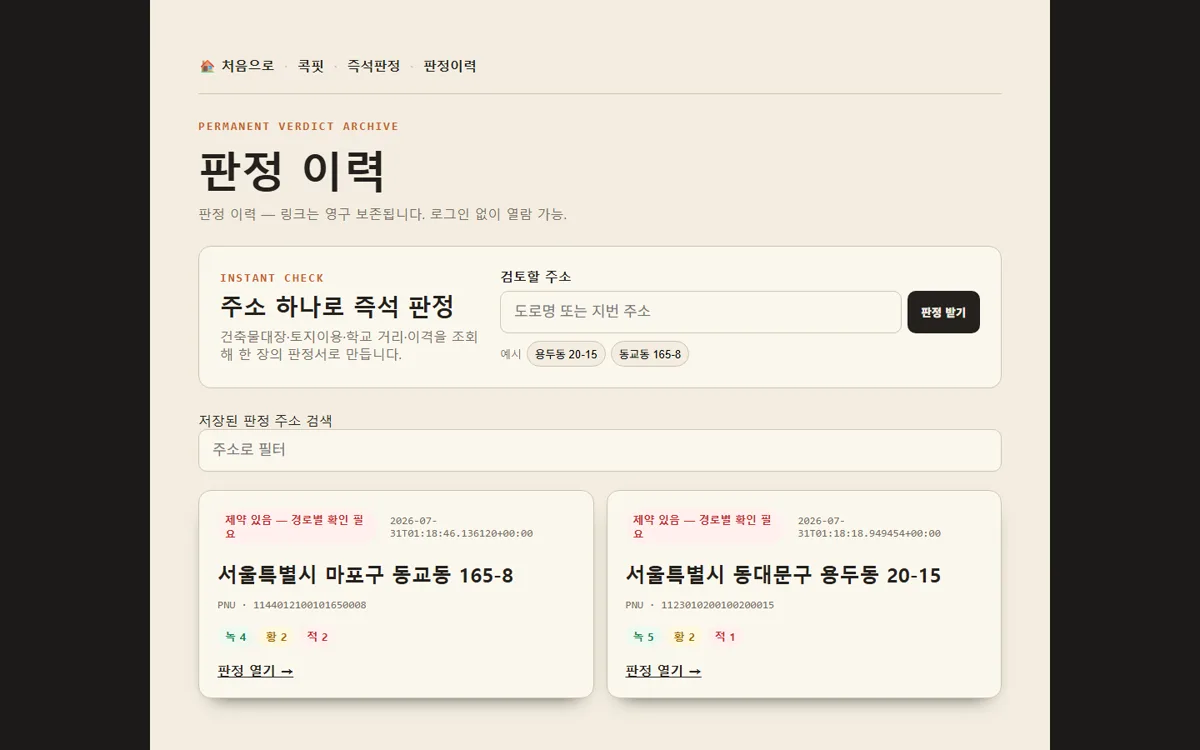
Task: Open the 판정이력 nav item
Action: pos(450,66)
